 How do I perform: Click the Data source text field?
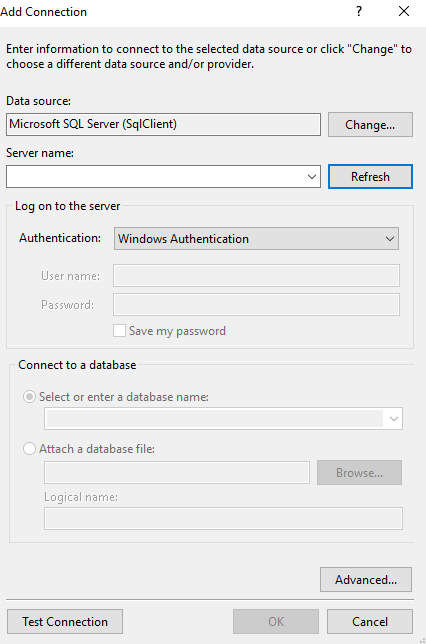point(163,124)
